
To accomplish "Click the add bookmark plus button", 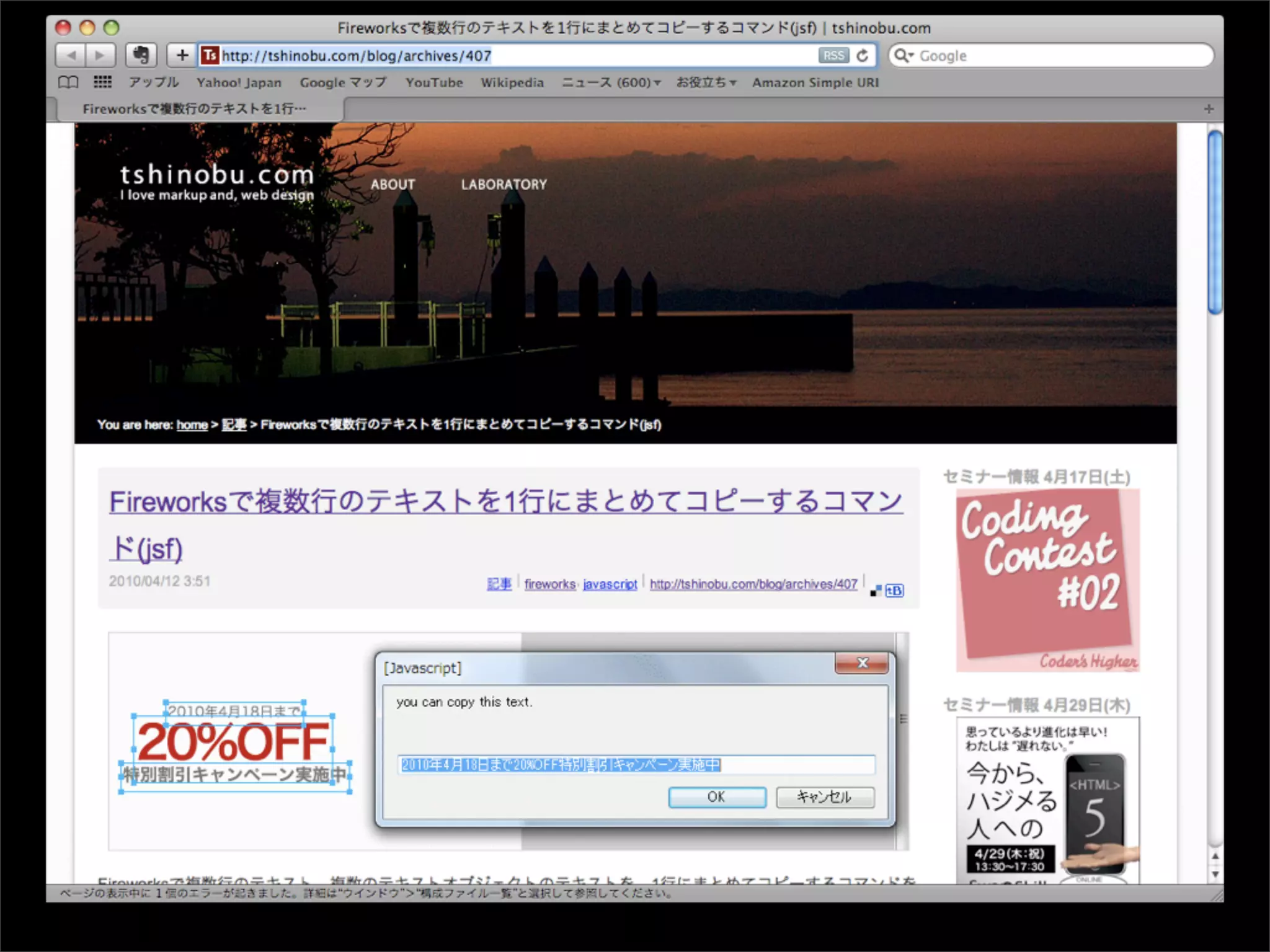I will tap(182, 56).
